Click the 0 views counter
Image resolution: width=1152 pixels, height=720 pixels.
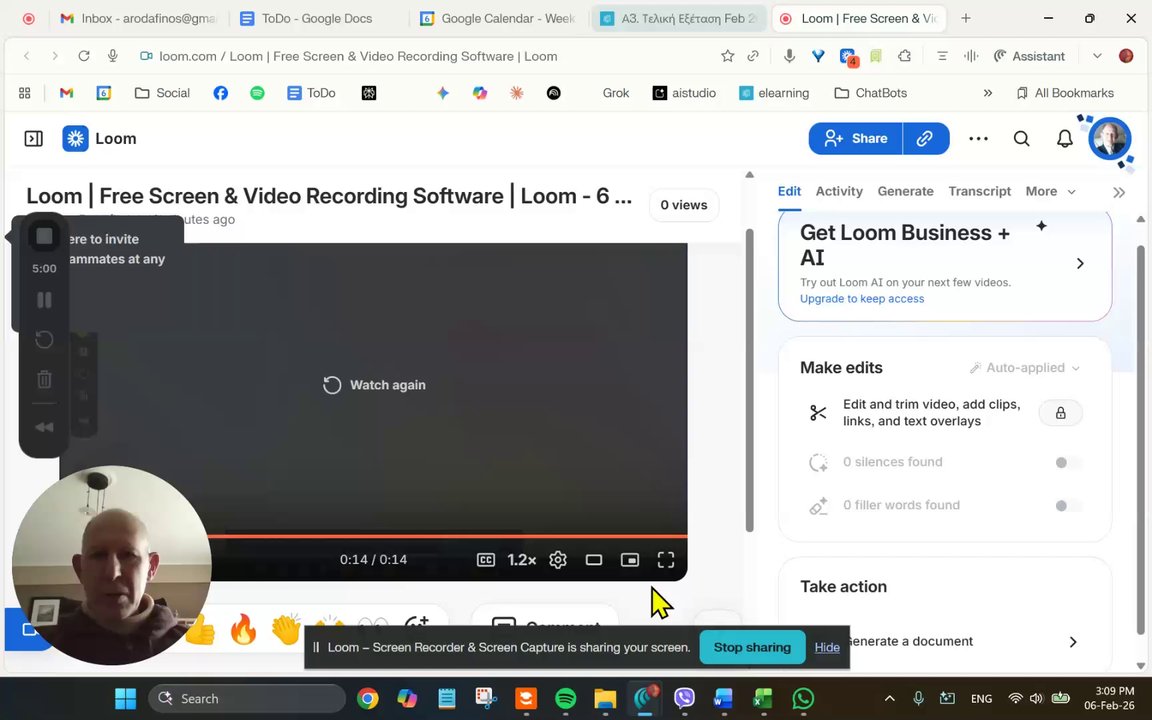click(684, 205)
